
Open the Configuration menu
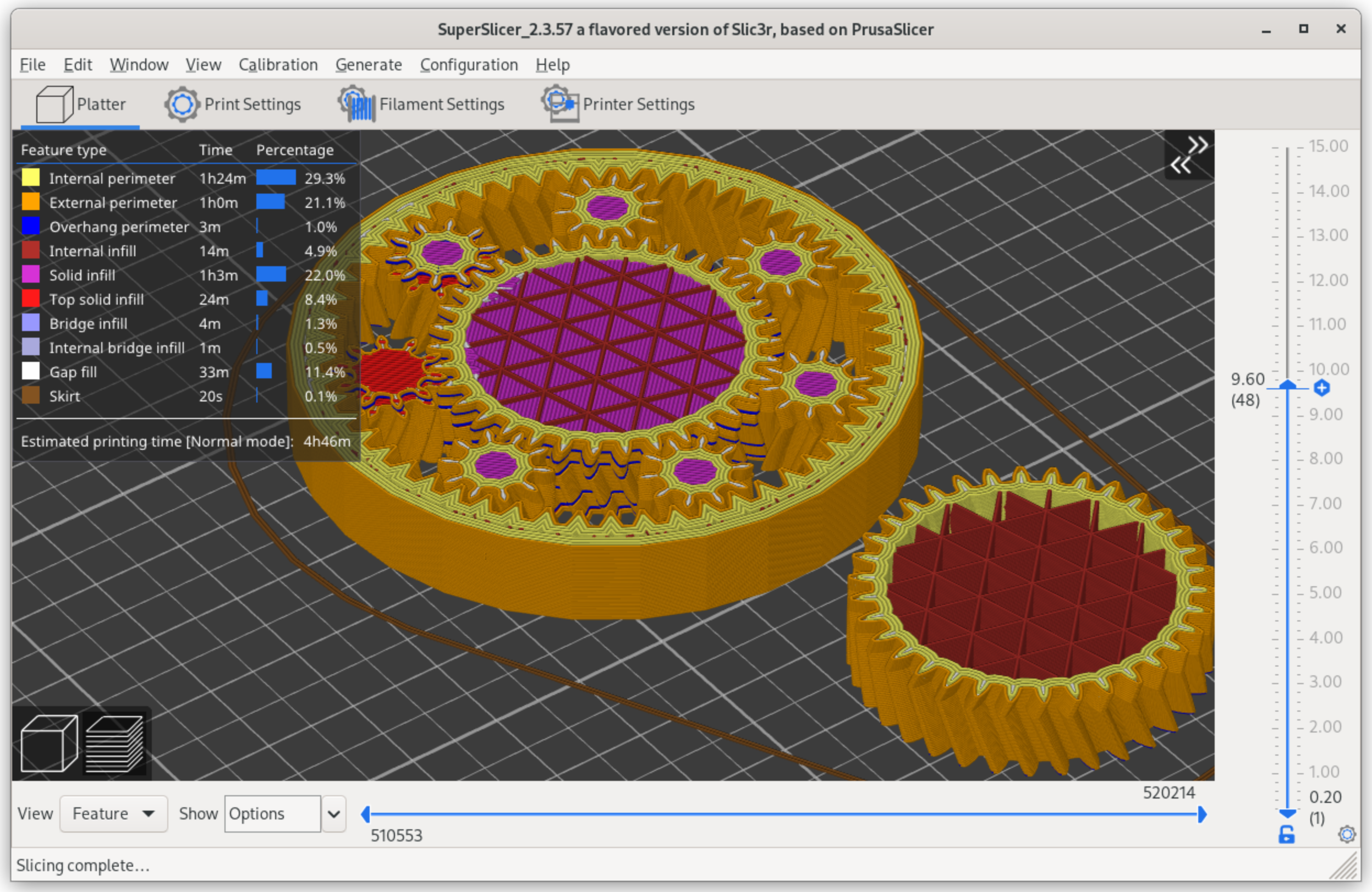(x=469, y=64)
